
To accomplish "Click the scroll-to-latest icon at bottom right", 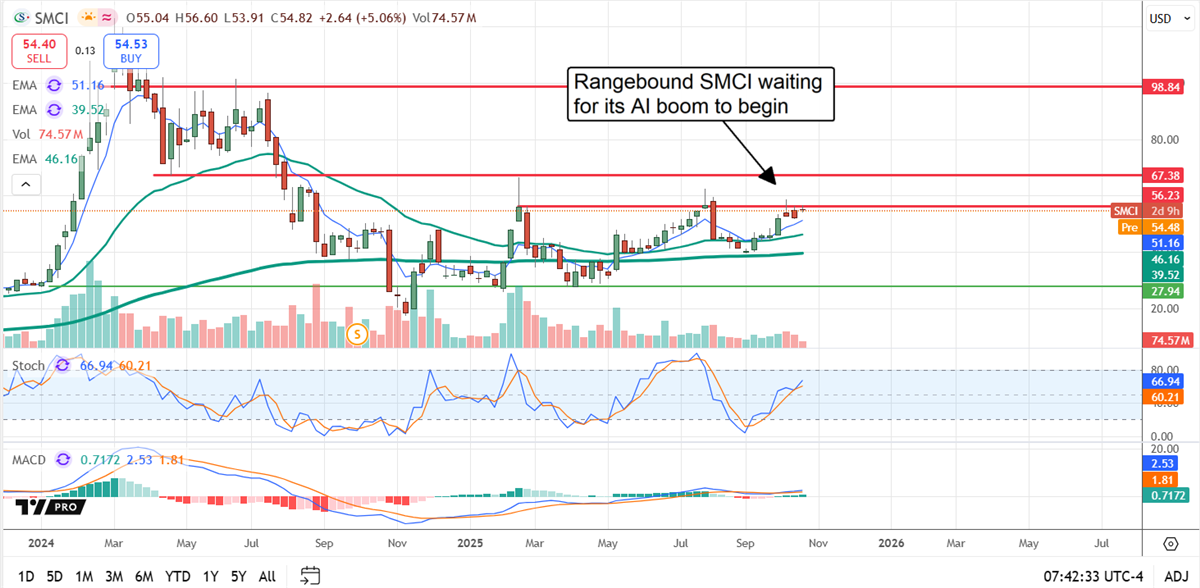I will (1170, 543).
